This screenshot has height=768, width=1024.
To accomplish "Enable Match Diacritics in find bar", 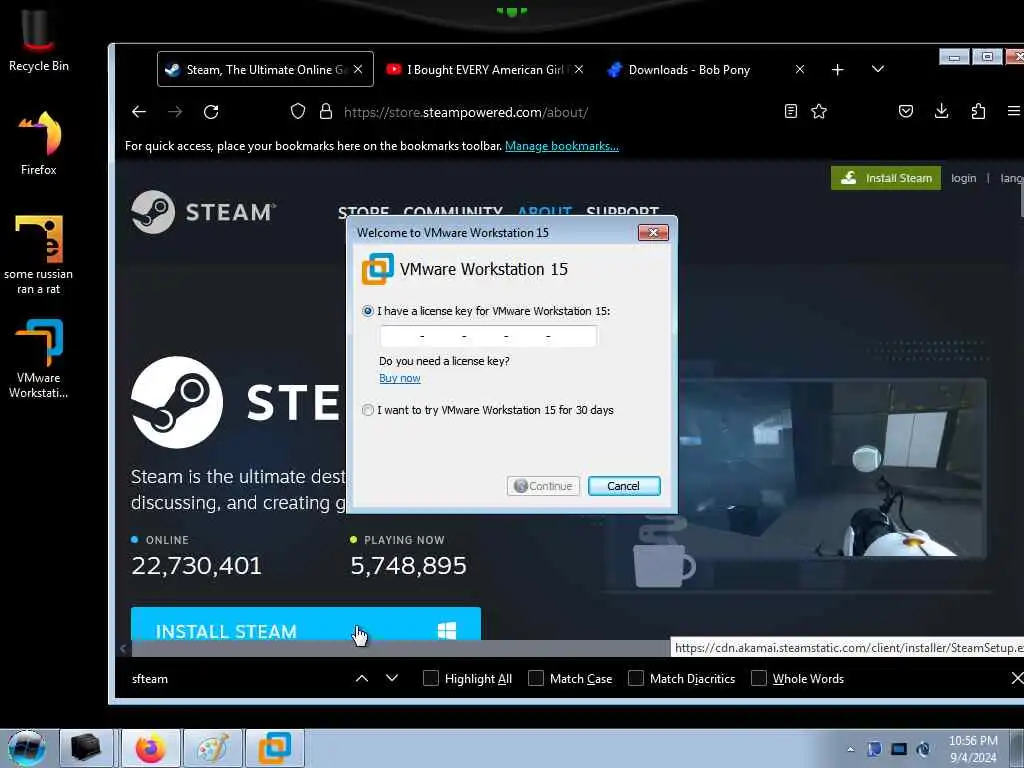I will [x=635, y=679].
